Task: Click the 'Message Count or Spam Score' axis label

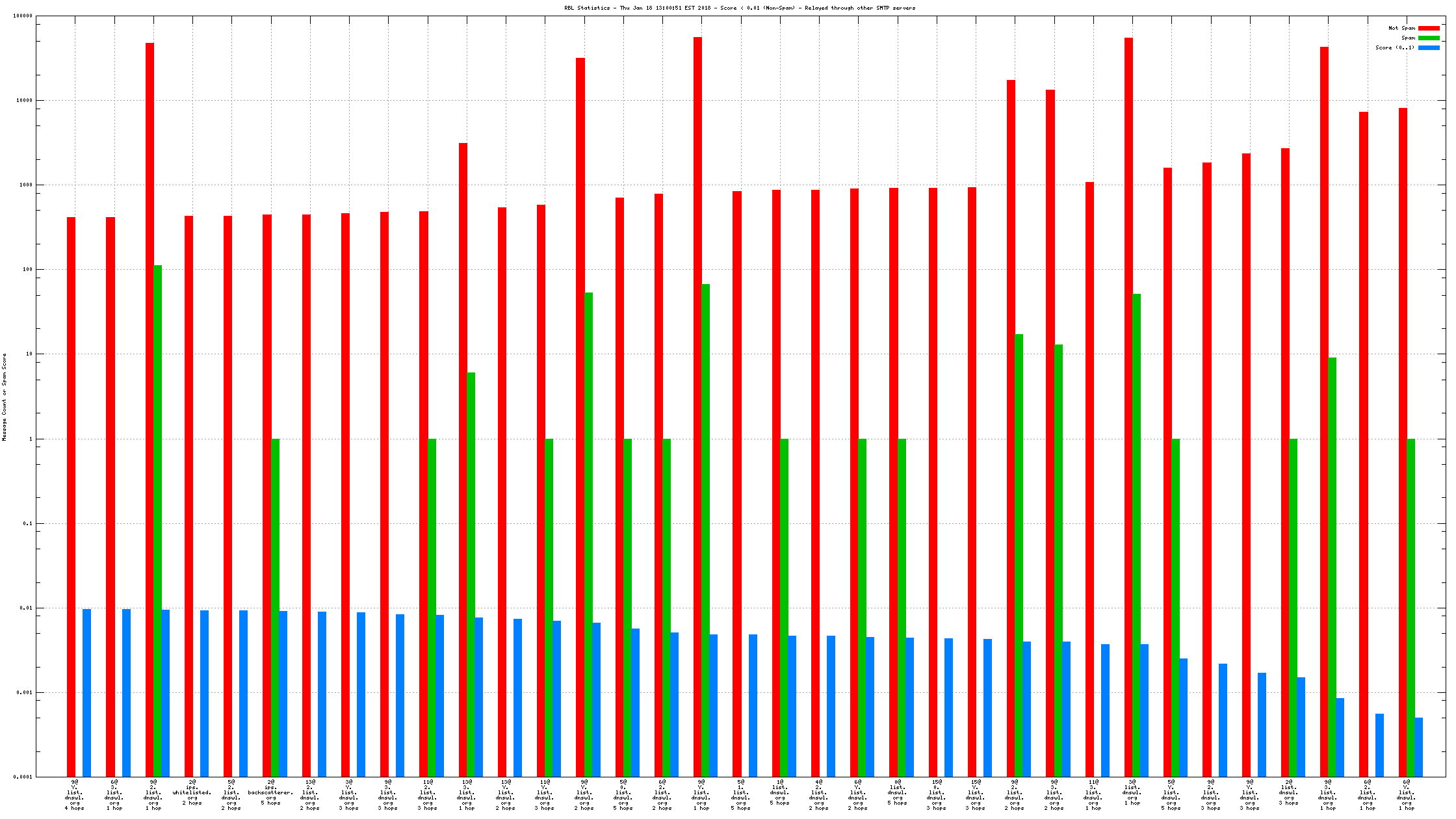Action: (x=5, y=397)
